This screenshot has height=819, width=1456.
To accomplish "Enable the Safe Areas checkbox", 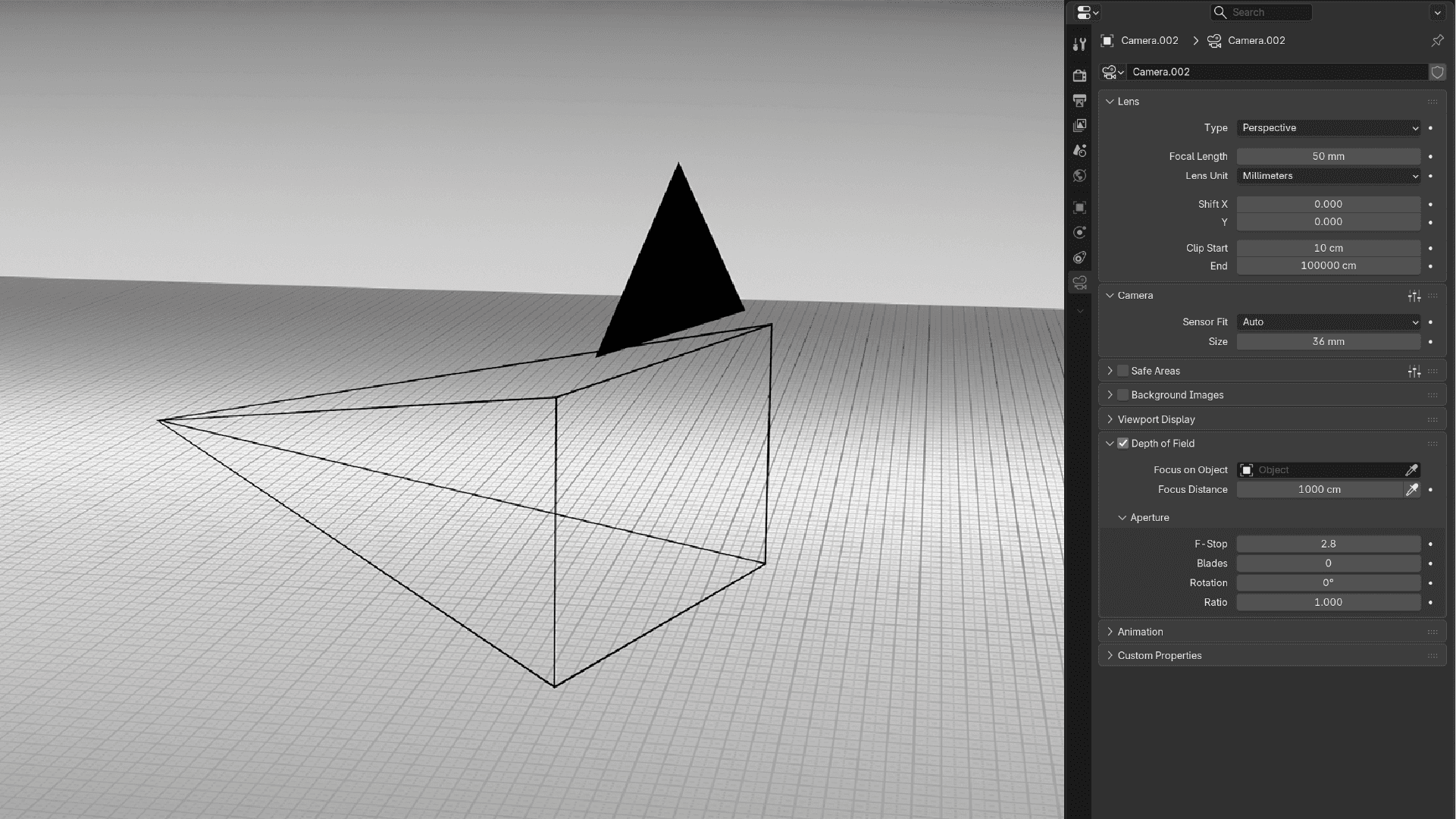I will click(1123, 371).
